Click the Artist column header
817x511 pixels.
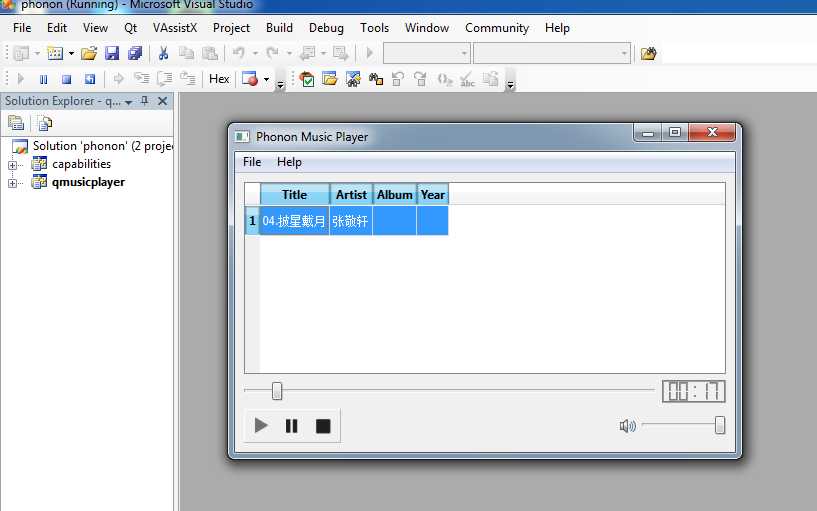[x=351, y=195]
